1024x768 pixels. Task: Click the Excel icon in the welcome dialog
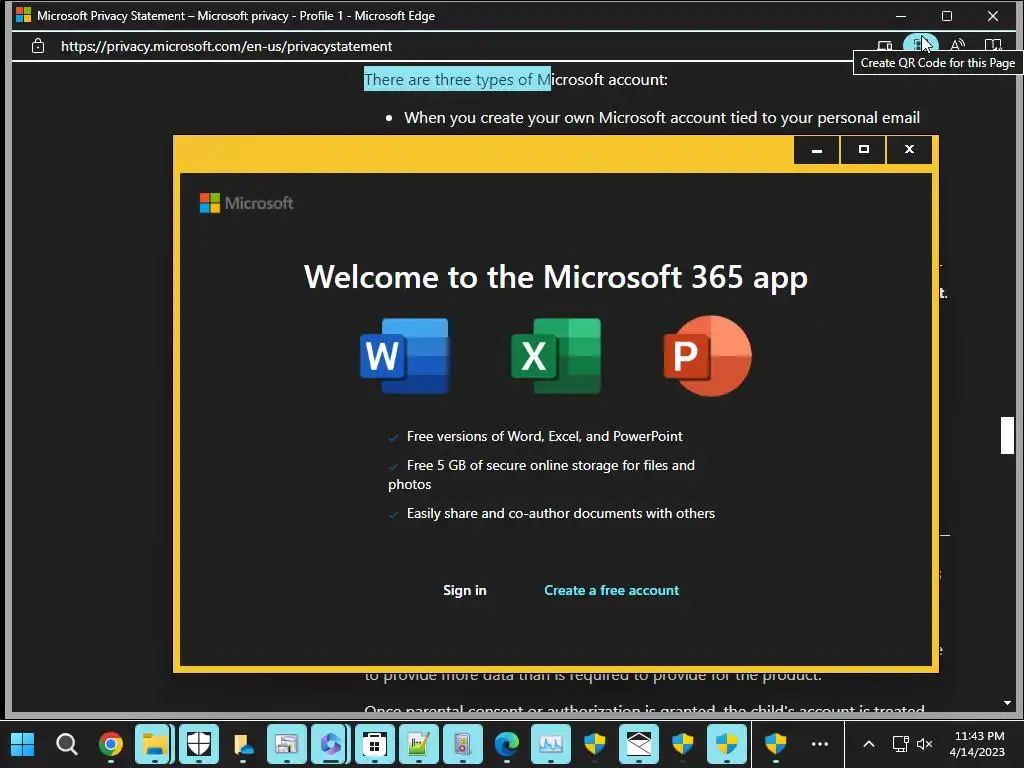click(556, 356)
